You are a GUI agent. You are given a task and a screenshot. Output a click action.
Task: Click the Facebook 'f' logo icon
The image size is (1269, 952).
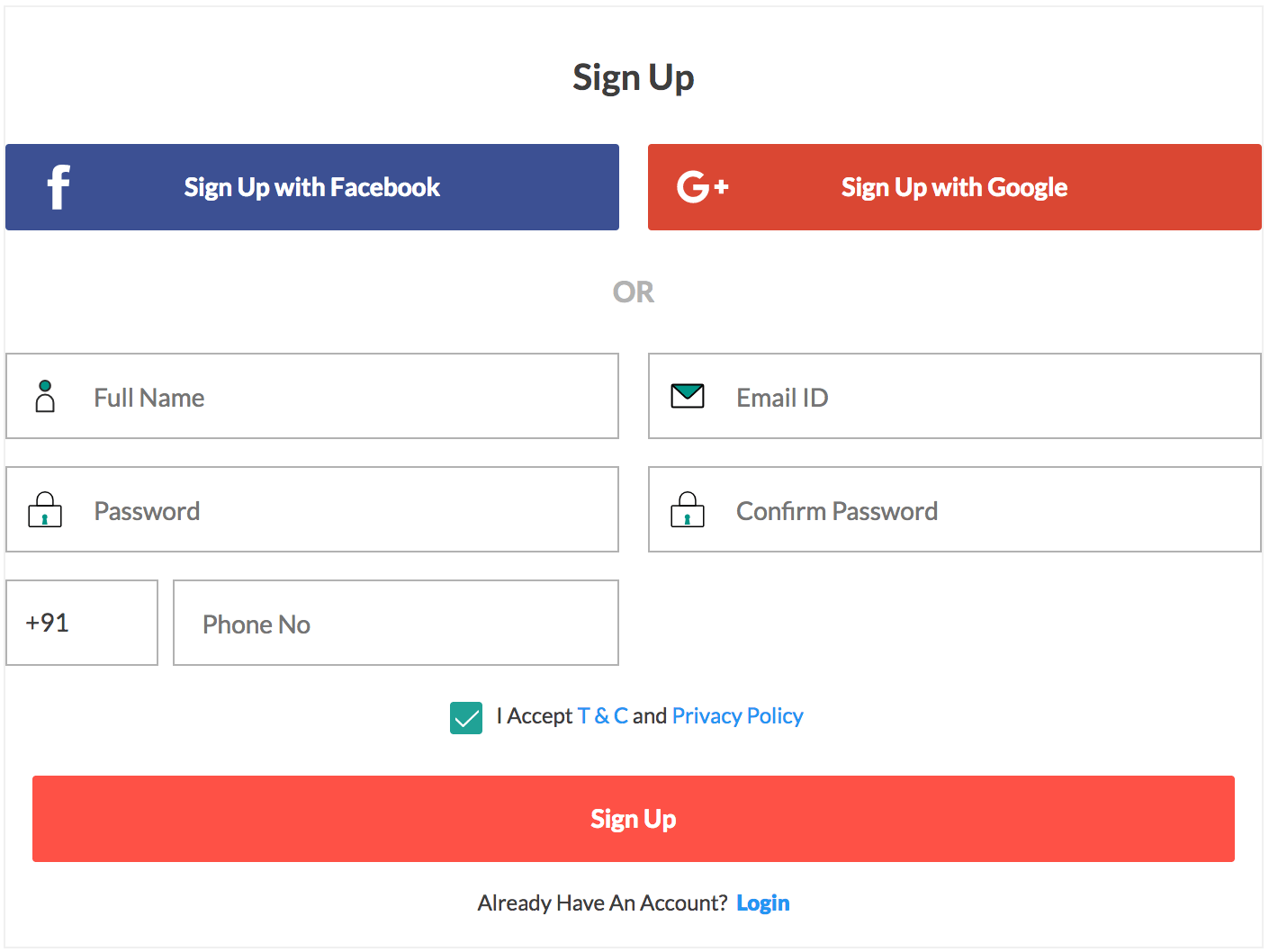58,187
